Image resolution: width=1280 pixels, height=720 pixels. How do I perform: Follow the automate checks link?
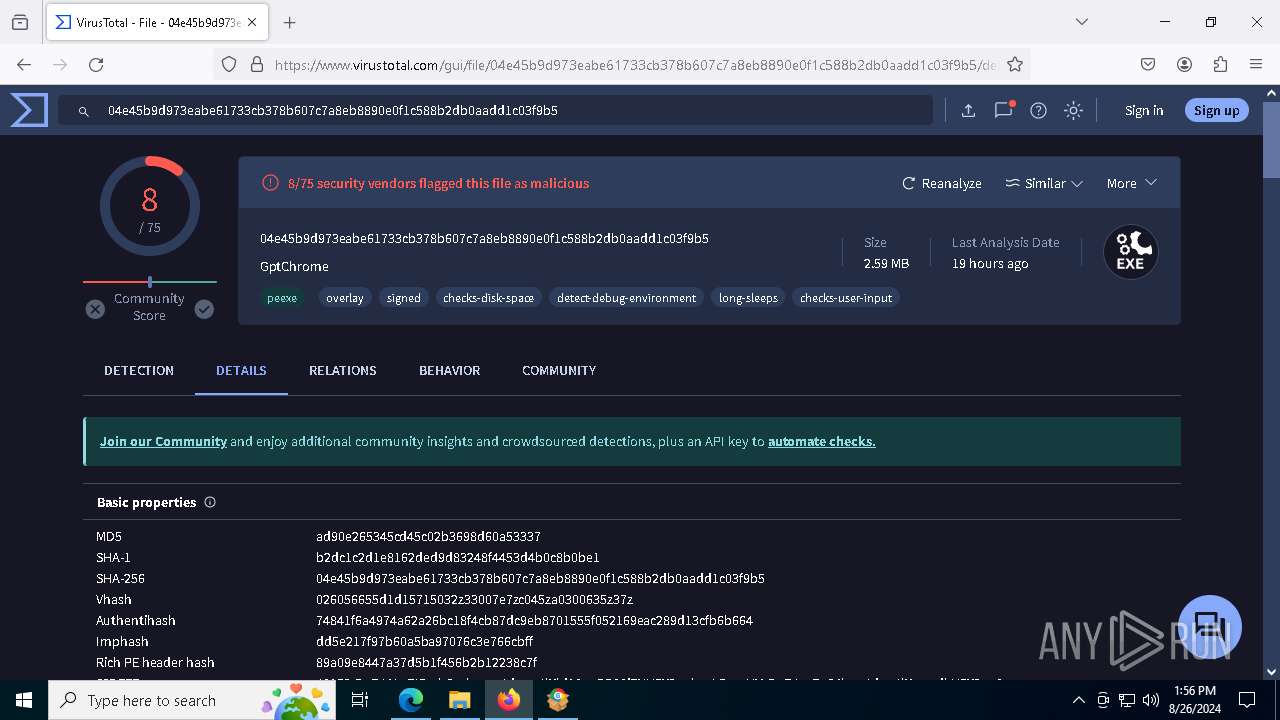coord(822,441)
